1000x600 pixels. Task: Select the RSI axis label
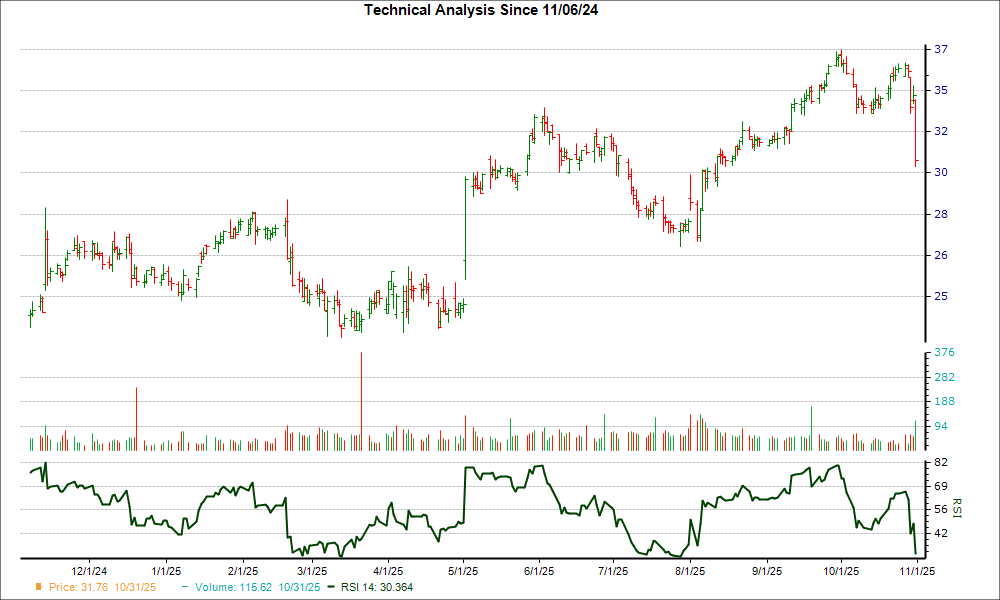click(957, 510)
